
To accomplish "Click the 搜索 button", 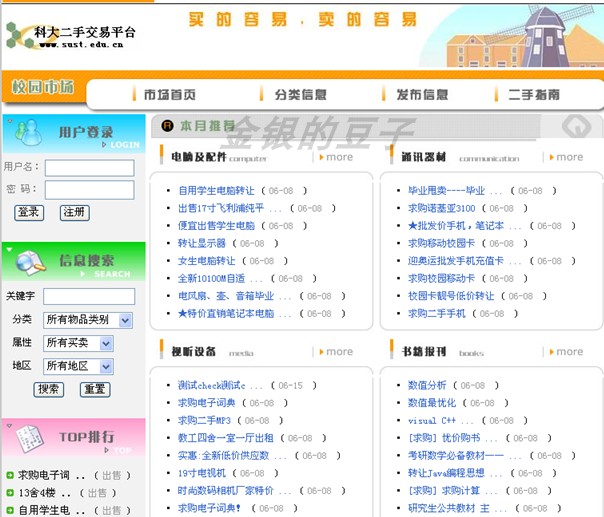I will 49,389.
